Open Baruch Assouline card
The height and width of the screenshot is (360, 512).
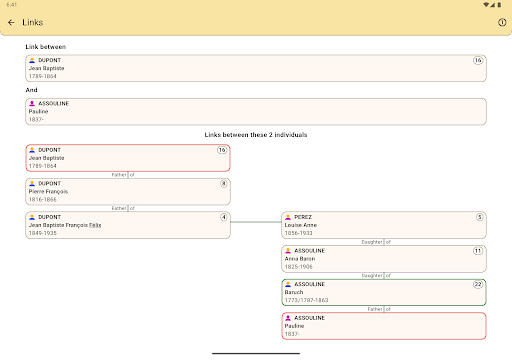click(x=384, y=292)
